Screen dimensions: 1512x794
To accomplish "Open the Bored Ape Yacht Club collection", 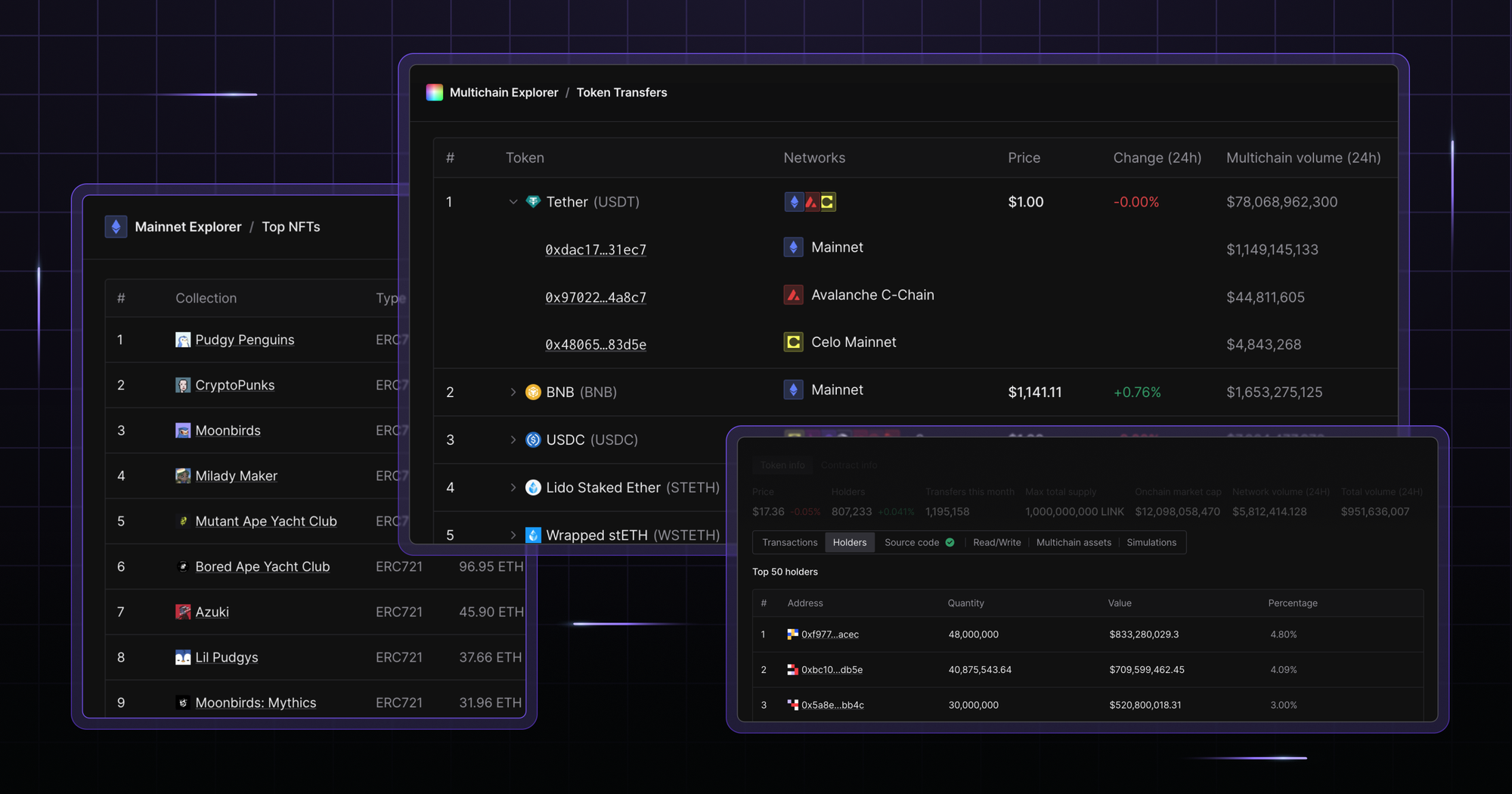I will [x=262, y=566].
